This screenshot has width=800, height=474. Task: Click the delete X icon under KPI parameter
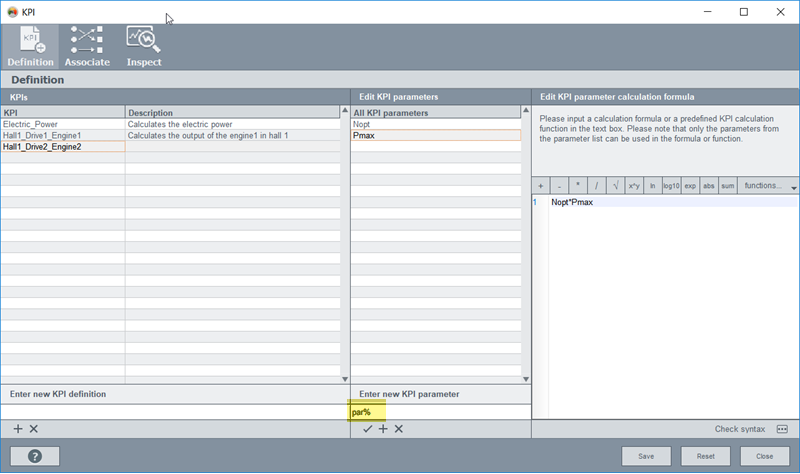click(x=398, y=429)
